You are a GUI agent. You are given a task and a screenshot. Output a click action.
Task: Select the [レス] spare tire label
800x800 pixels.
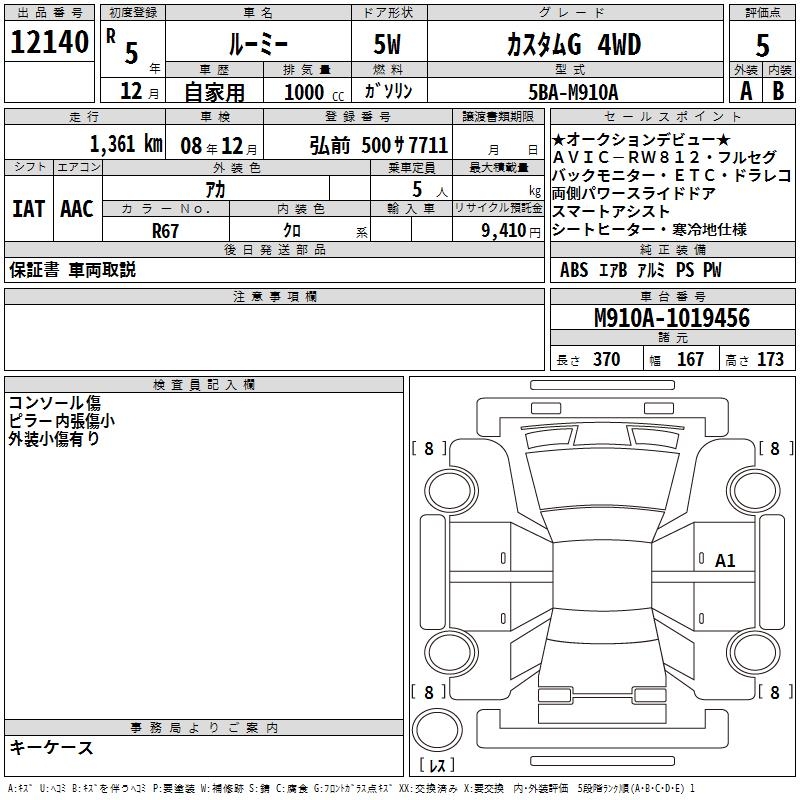(437, 765)
